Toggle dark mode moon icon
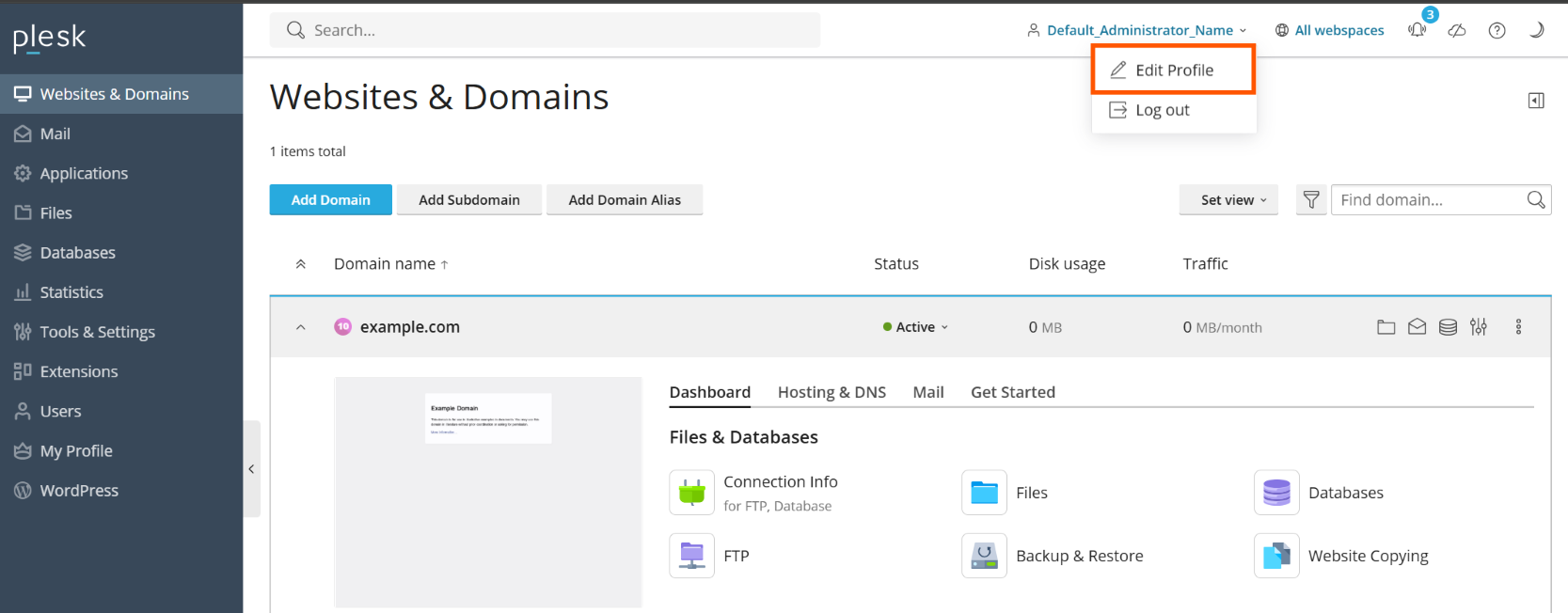 pyautogui.click(x=1536, y=30)
